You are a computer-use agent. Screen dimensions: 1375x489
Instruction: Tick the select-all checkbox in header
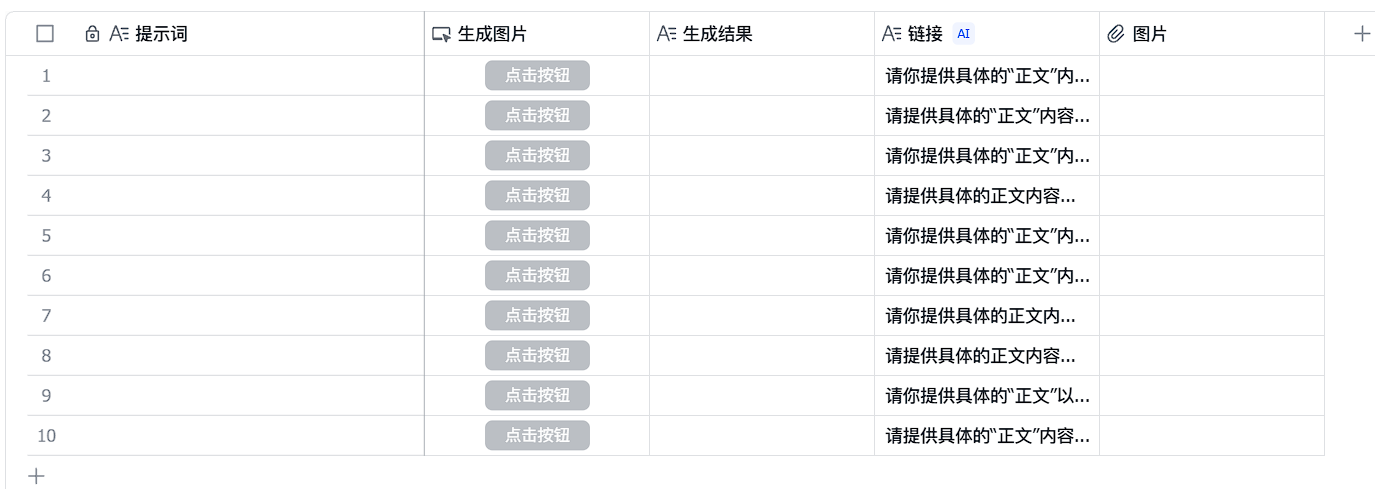click(x=45, y=34)
